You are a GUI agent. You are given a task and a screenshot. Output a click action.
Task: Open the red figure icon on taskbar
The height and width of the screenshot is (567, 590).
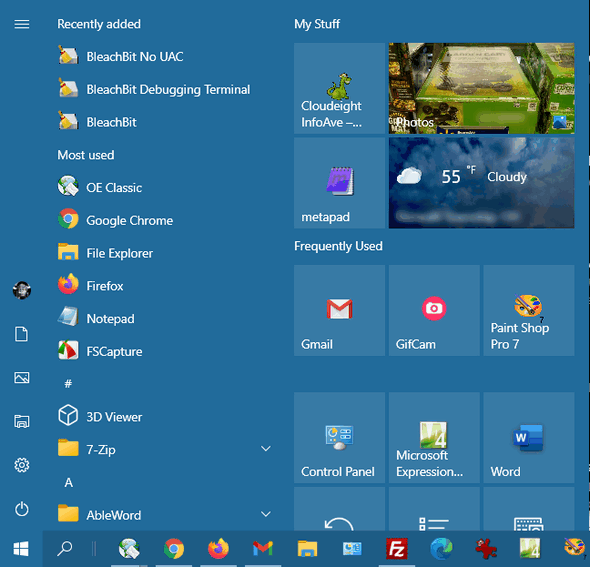click(486, 549)
